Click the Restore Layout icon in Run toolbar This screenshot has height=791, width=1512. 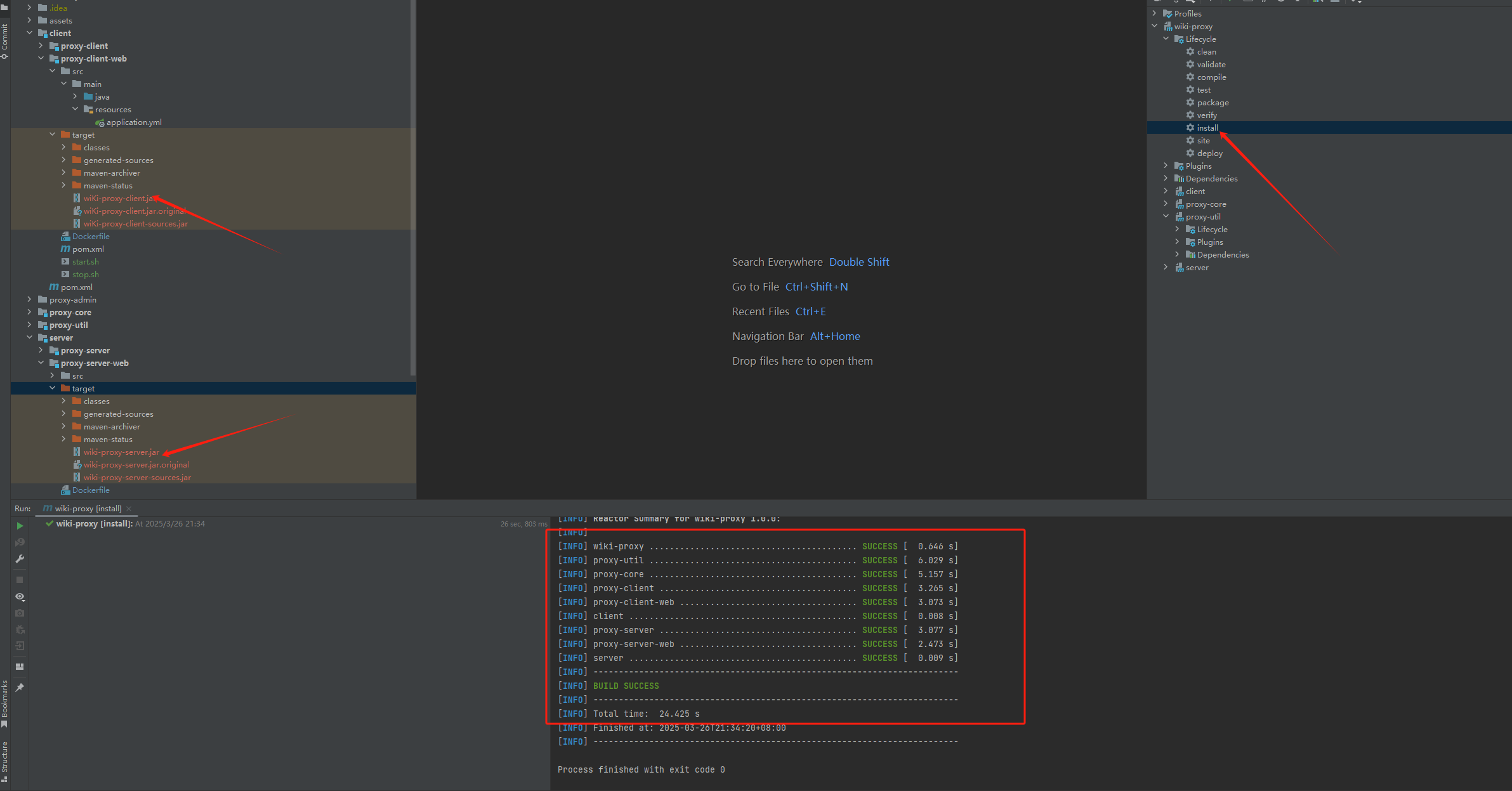20,667
